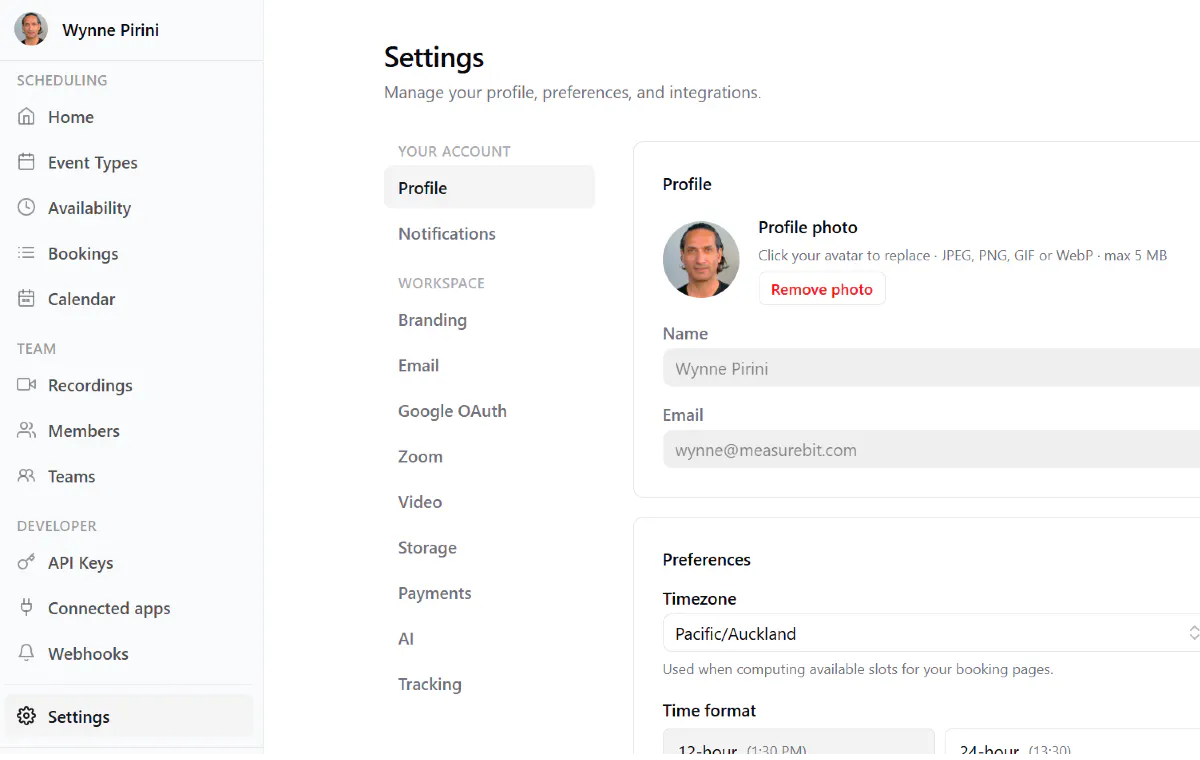Open the Pacific/Auckland timezone dropdown
This screenshot has width=1200, height=760.
[x=931, y=633]
